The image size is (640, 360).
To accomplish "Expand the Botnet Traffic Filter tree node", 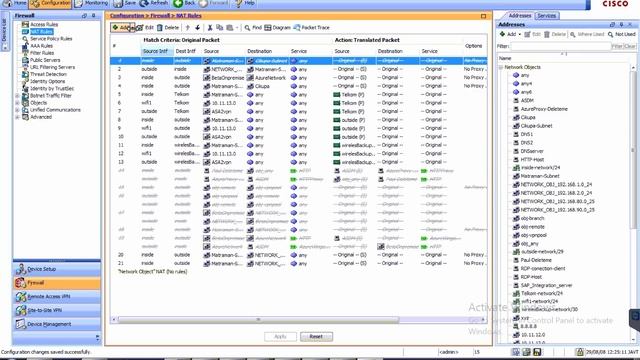I will point(18,96).
